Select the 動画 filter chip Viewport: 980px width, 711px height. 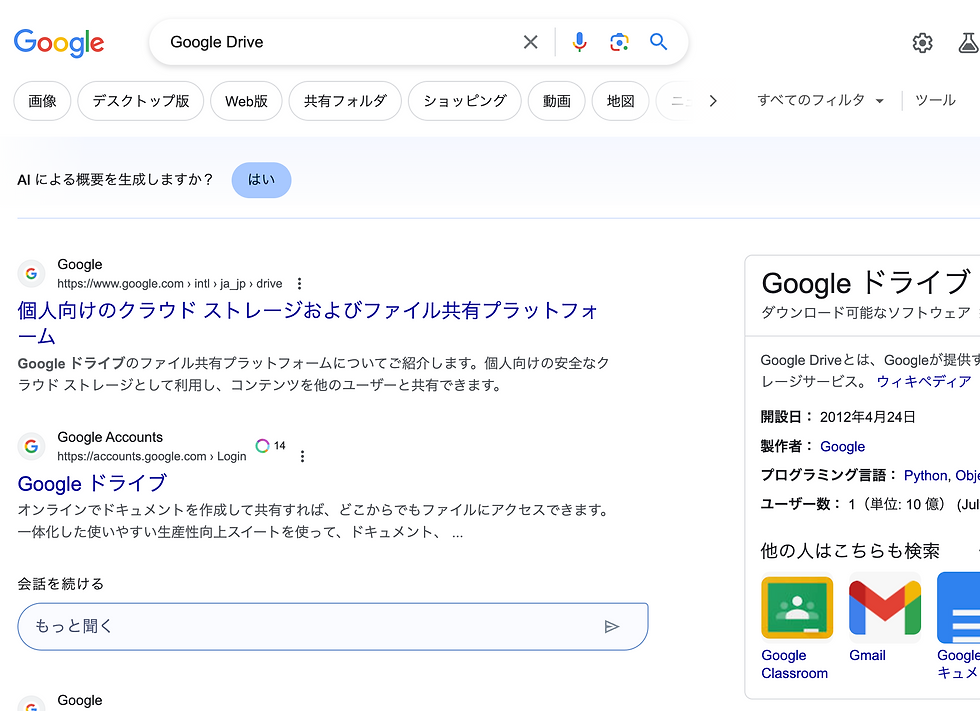tap(556, 101)
